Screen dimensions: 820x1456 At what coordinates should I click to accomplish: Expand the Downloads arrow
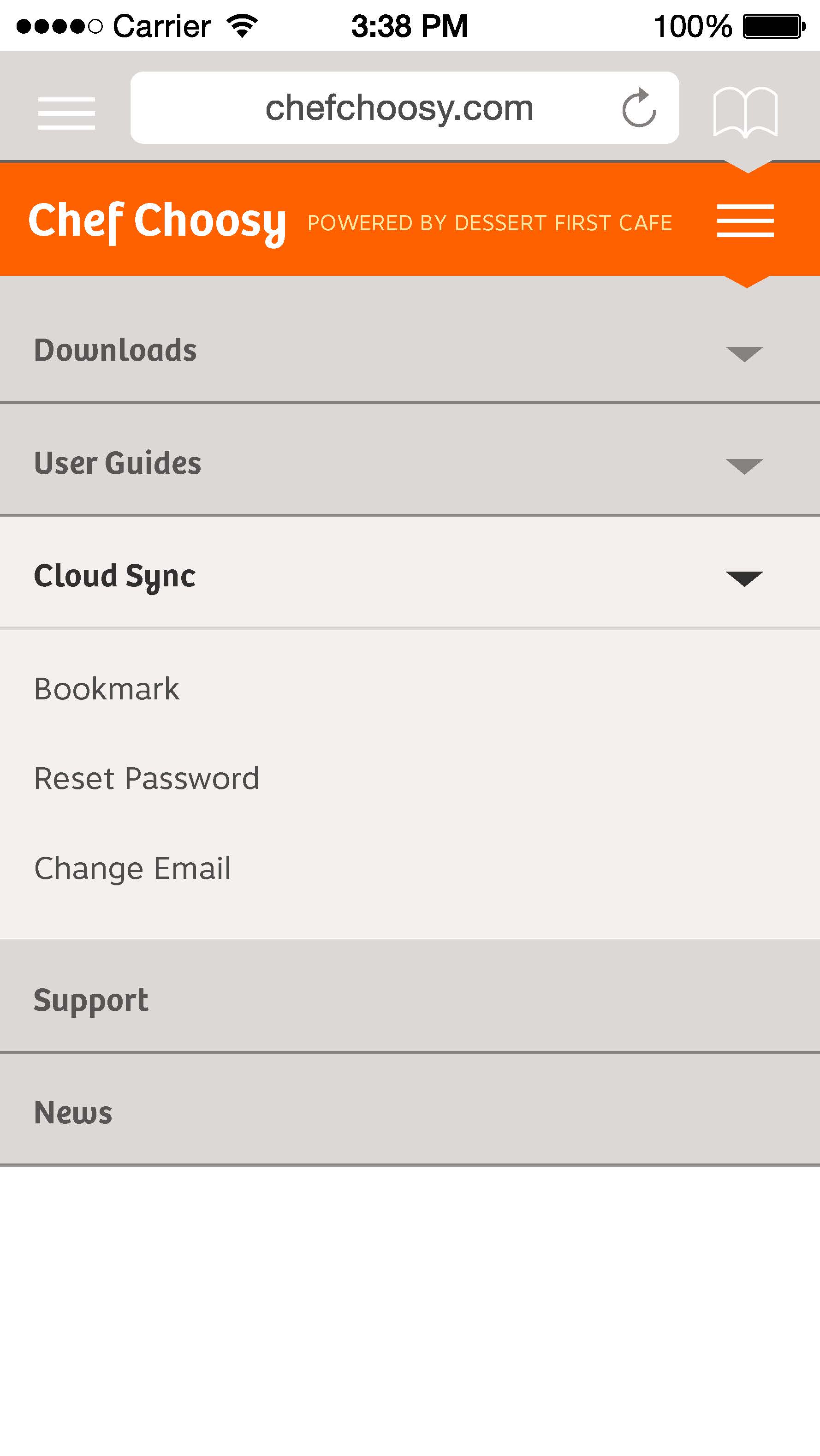tap(744, 354)
